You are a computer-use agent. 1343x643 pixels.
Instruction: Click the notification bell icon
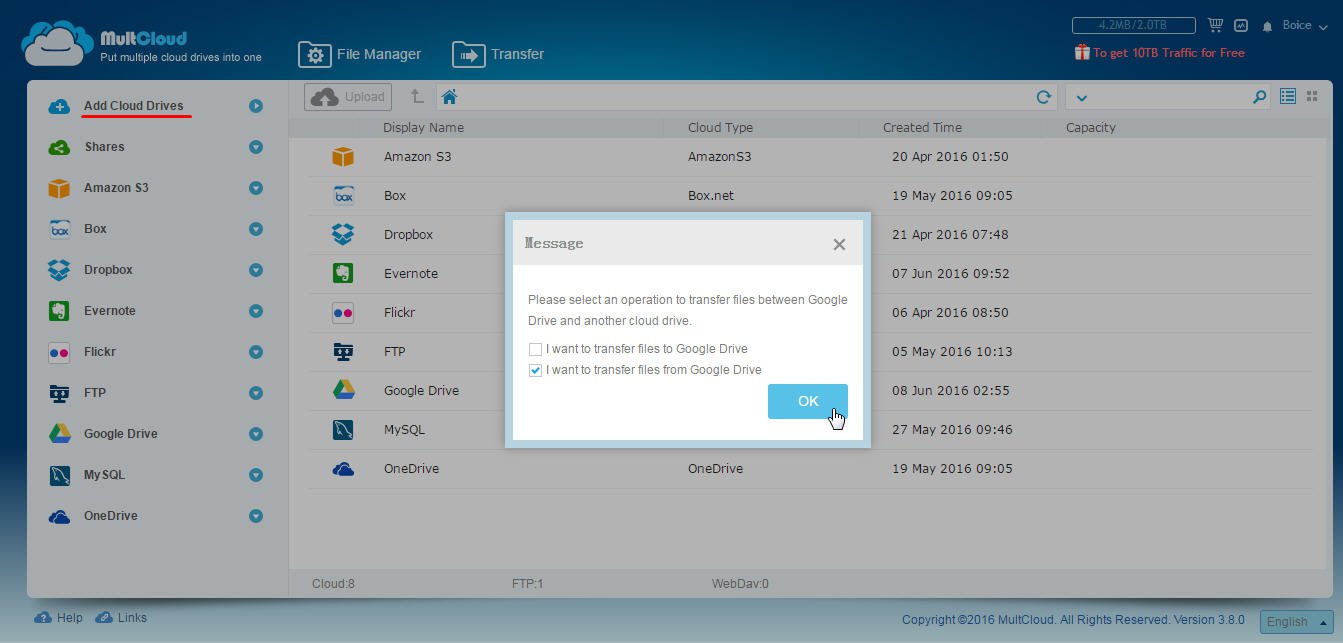click(x=1267, y=26)
